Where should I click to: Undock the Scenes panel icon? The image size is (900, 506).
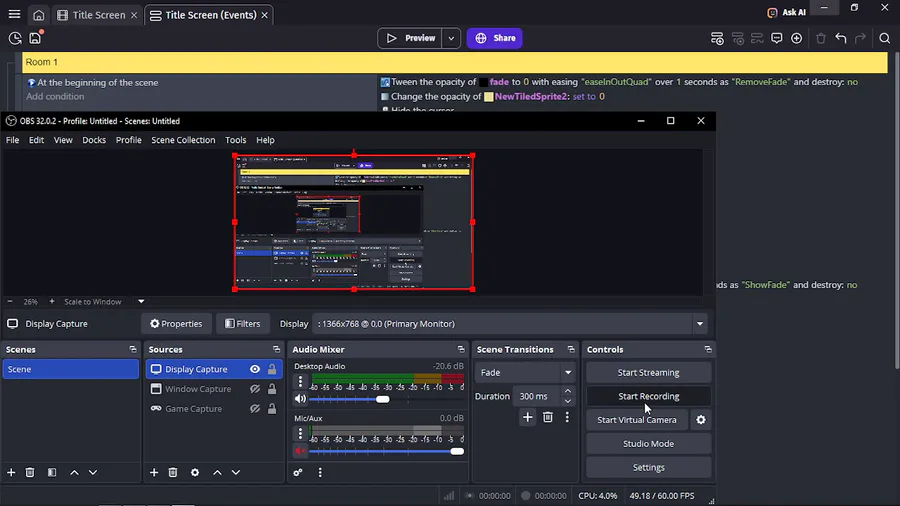133,349
